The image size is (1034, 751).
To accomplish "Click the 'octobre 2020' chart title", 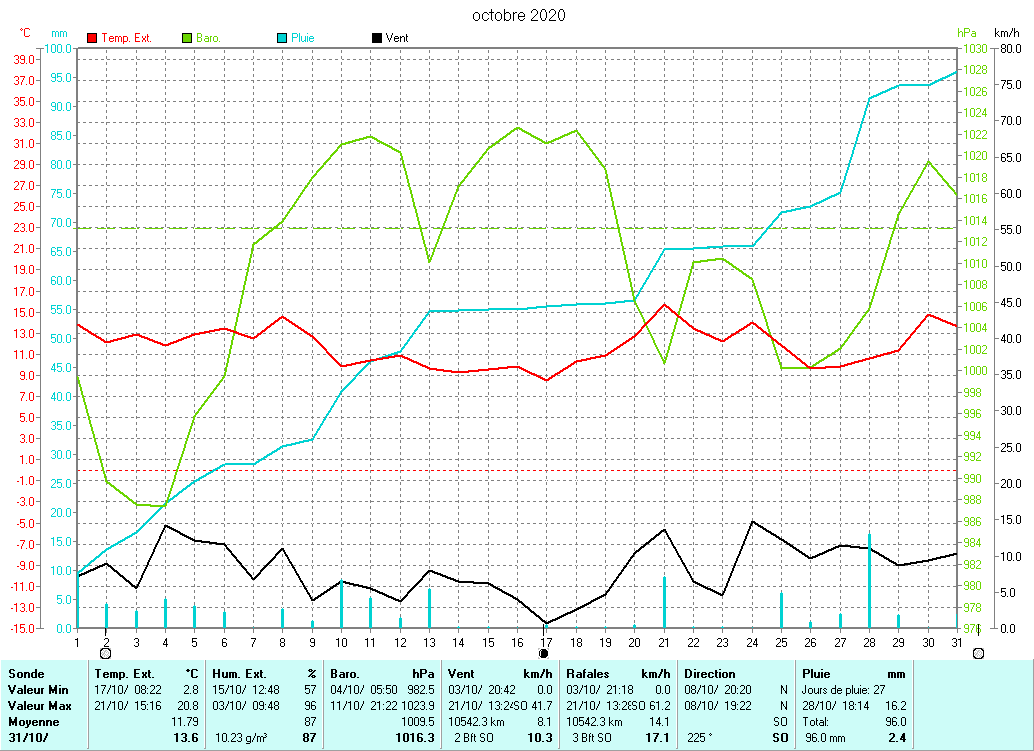I will click(518, 15).
